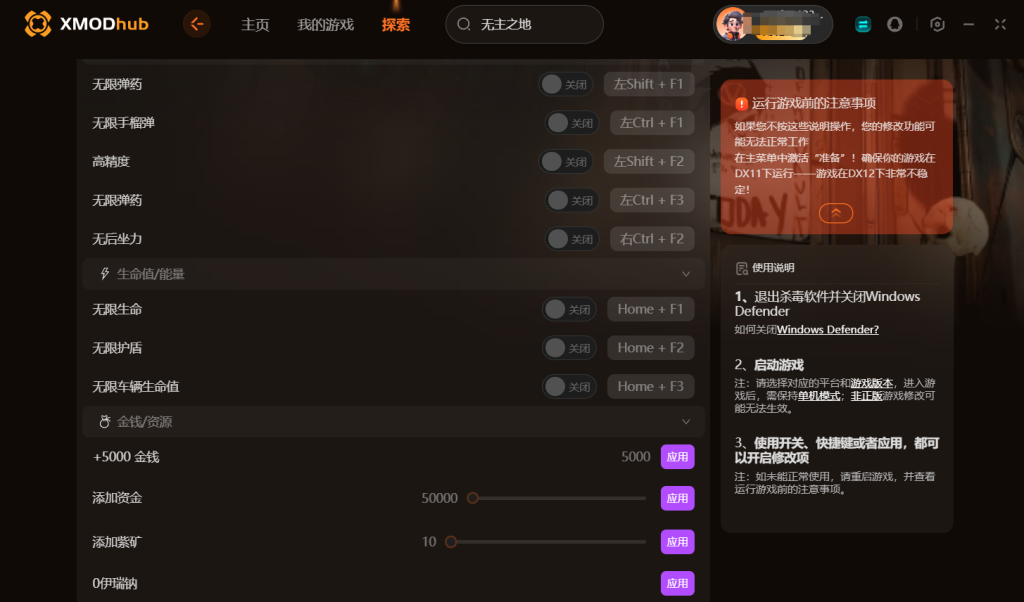
Task: Collapse the 金钱/资源 section
Action: pyautogui.click(x=686, y=422)
